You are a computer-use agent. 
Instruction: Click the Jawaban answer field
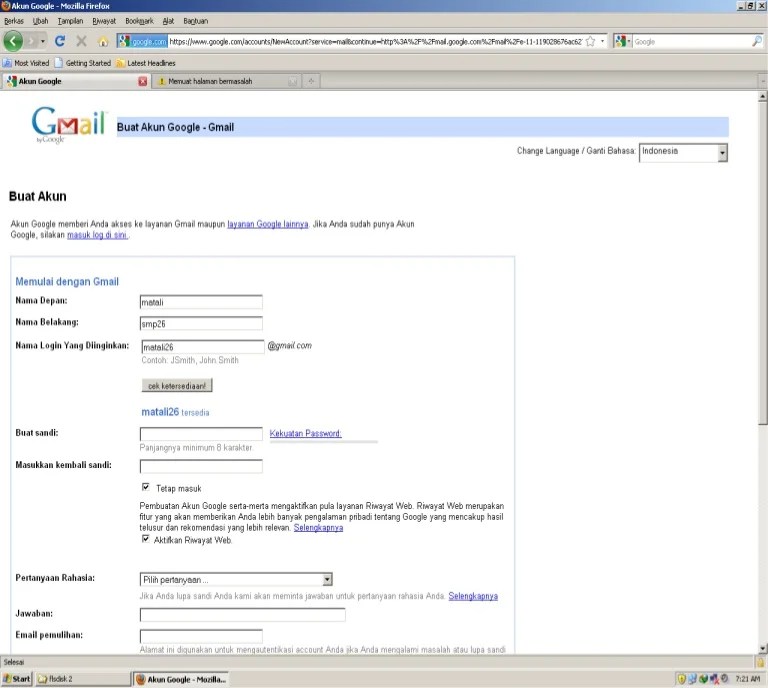[x=242, y=615]
